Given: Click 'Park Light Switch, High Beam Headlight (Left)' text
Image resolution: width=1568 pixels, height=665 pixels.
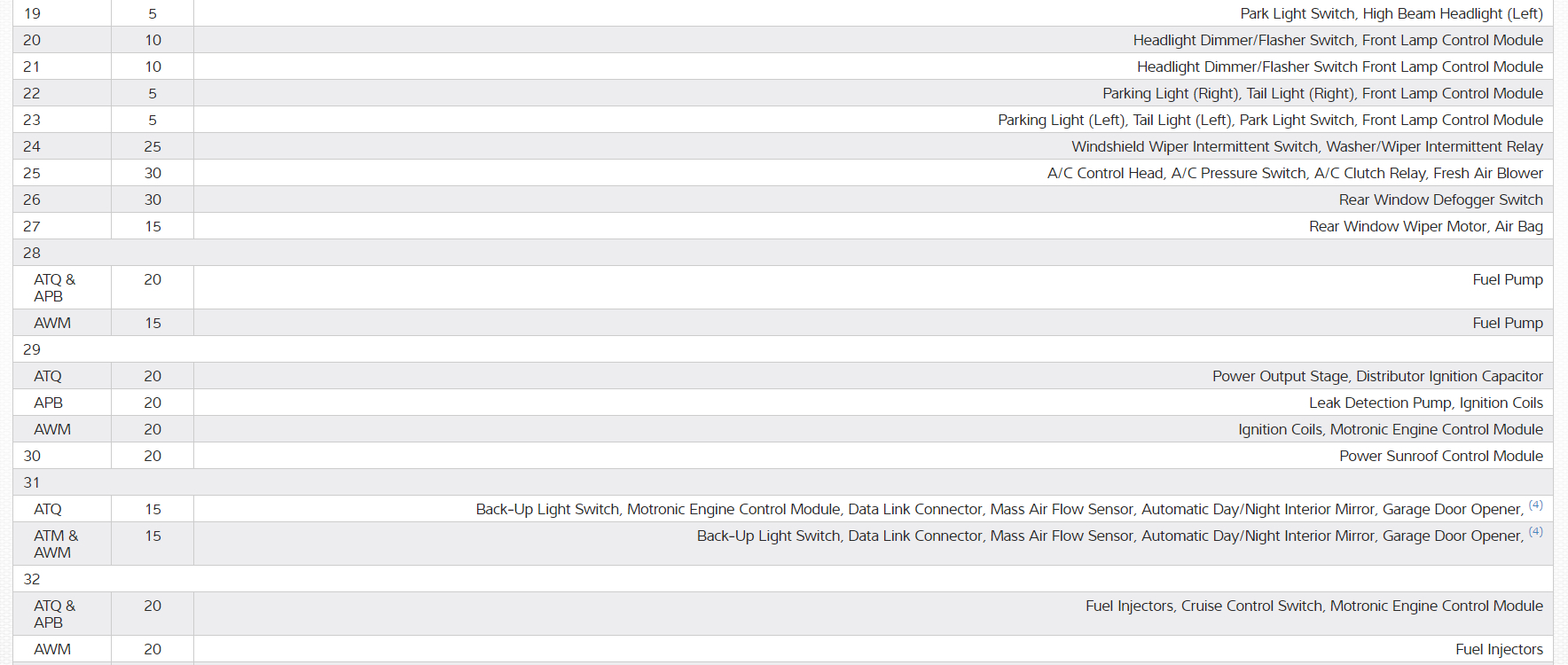Looking at the screenshot, I should (x=1391, y=13).
